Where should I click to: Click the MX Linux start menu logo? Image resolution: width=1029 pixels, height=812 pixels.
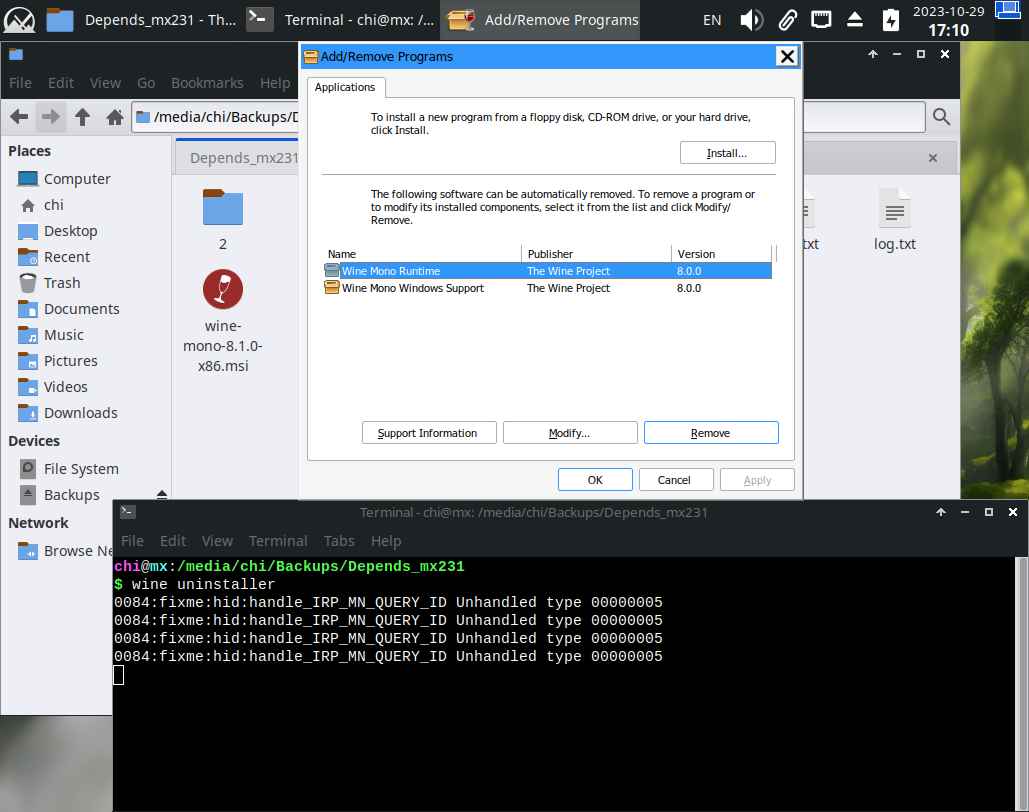point(20,20)
